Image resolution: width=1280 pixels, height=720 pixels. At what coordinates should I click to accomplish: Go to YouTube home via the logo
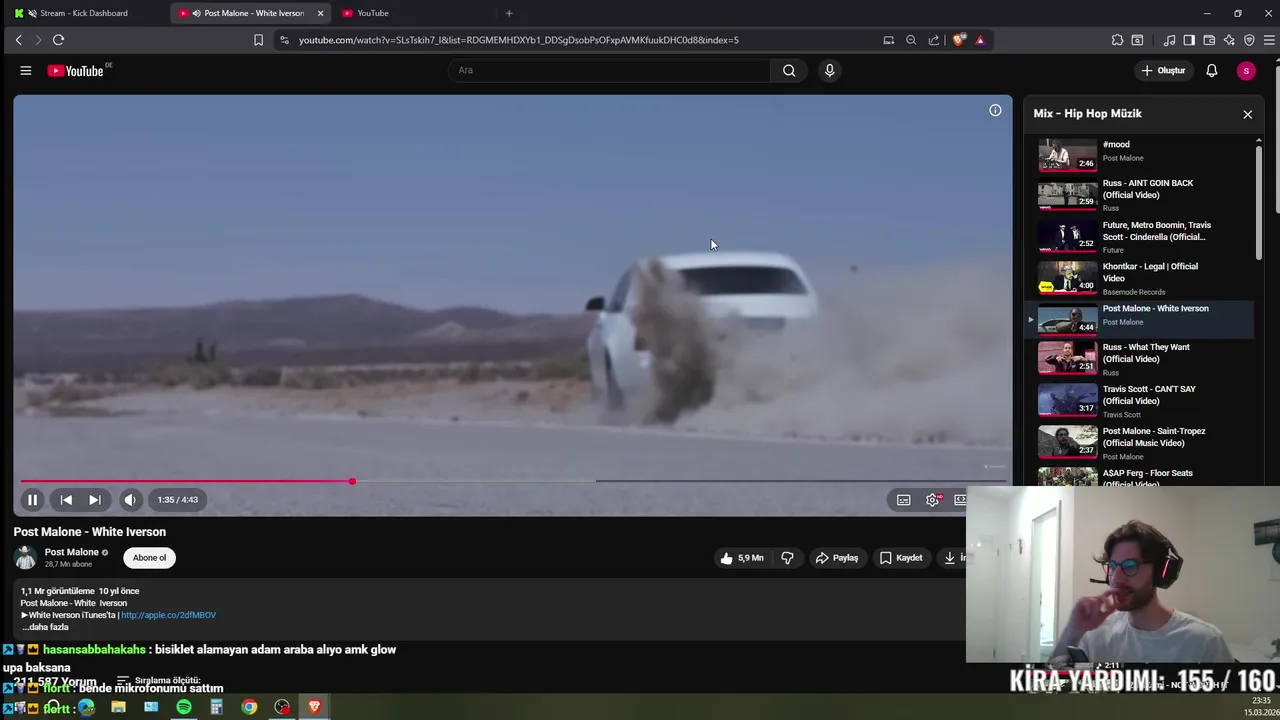pyautogui.click(x=76, y=71)
